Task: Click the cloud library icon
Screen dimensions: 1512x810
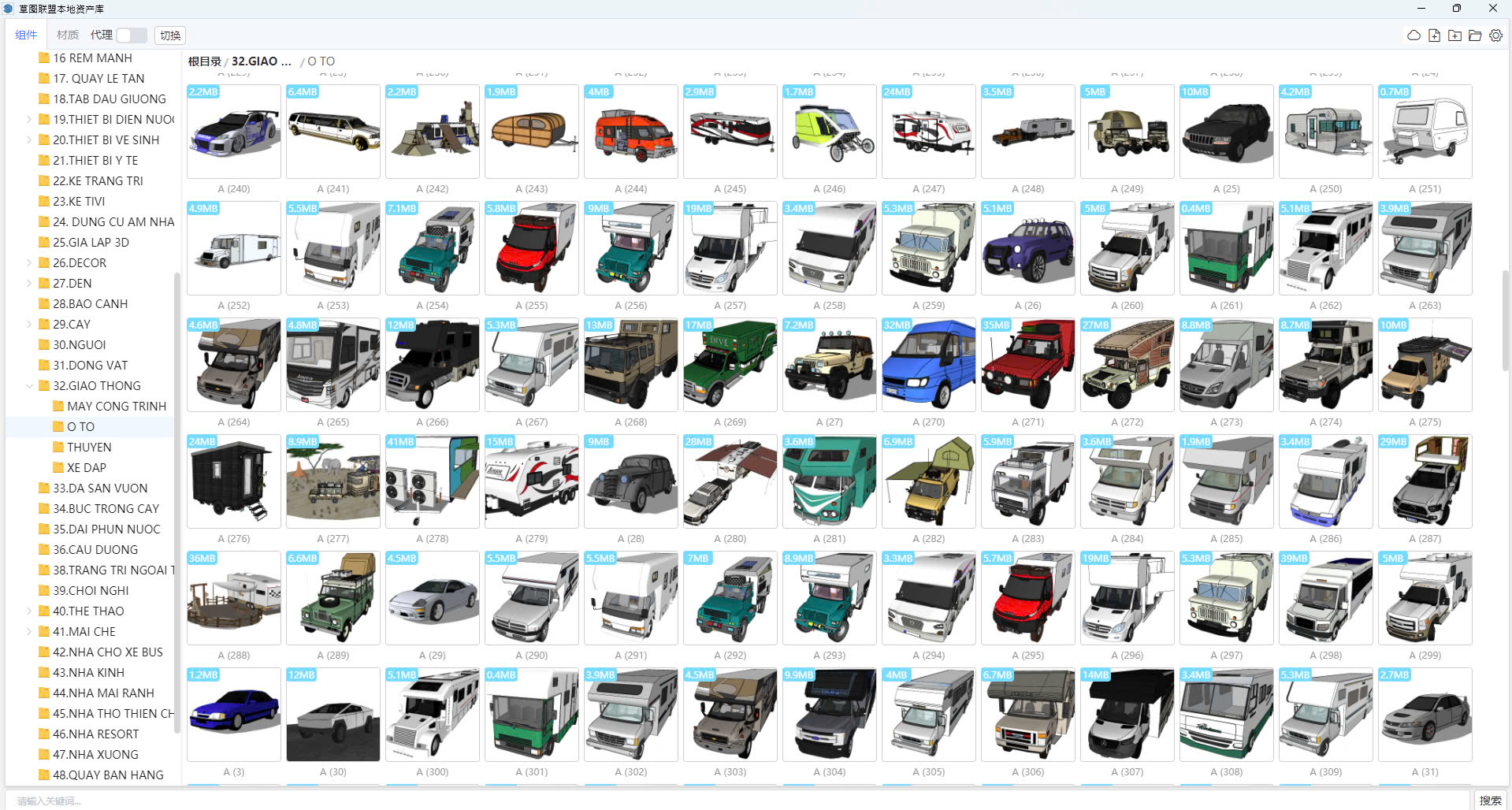Action: [1414, 35]
